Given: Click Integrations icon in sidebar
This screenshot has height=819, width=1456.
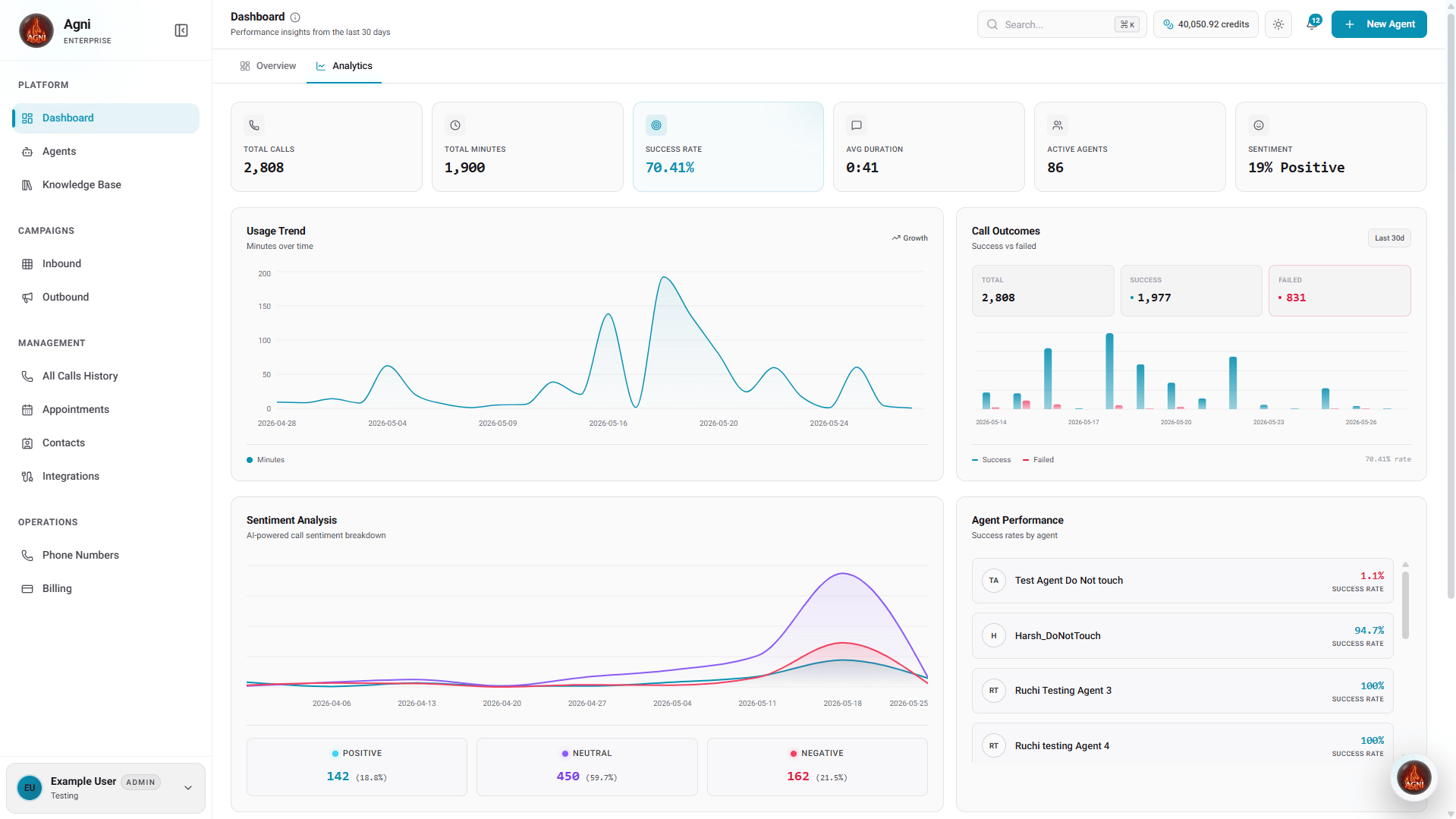Looking at the screenshot, I should point(27,477).
